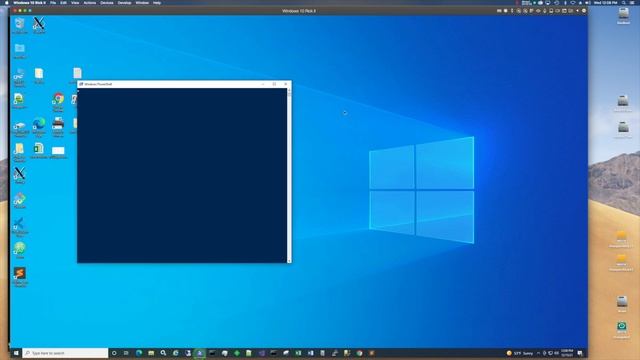Screen dimensions: 640x360
Task: Open the Window menu
Action: click(142, 2)
